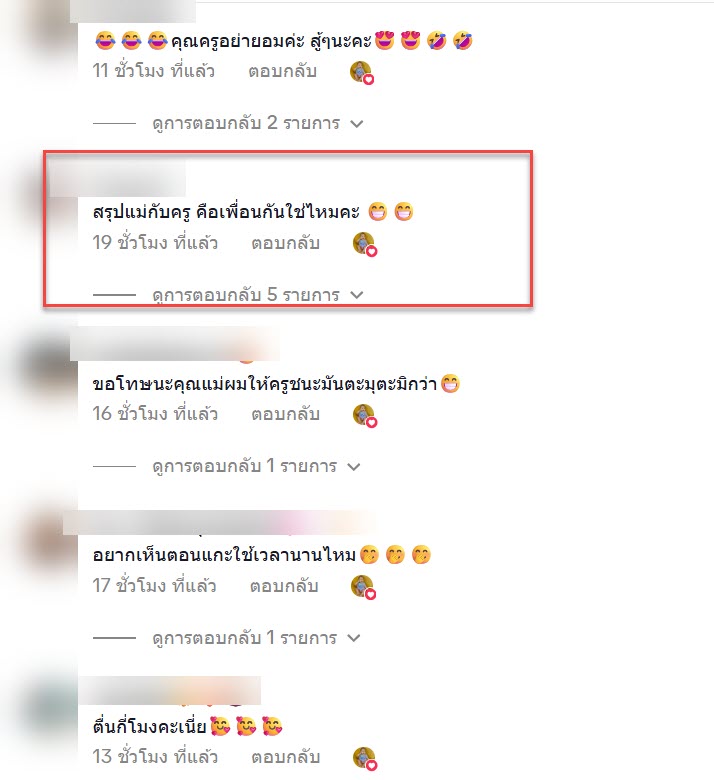Reply to the 19-hour-old comment via ตอบกลับ
Viewport: 714px width, 780px height.
[x=285, y=243]
